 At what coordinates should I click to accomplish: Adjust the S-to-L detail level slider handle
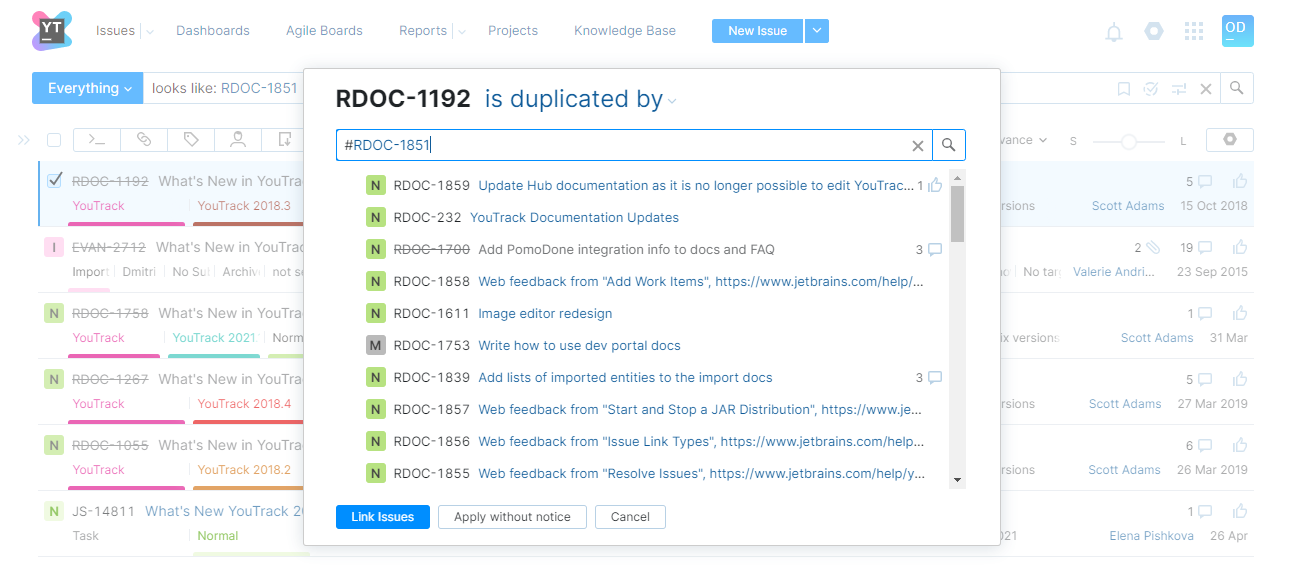coord(1129,142)
